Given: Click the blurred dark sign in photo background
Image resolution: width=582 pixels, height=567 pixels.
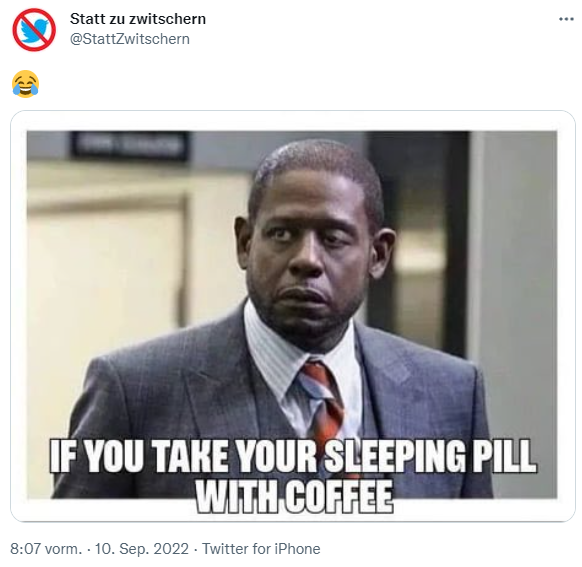Looking at the screenshot, I should click(x=129, y=146).
